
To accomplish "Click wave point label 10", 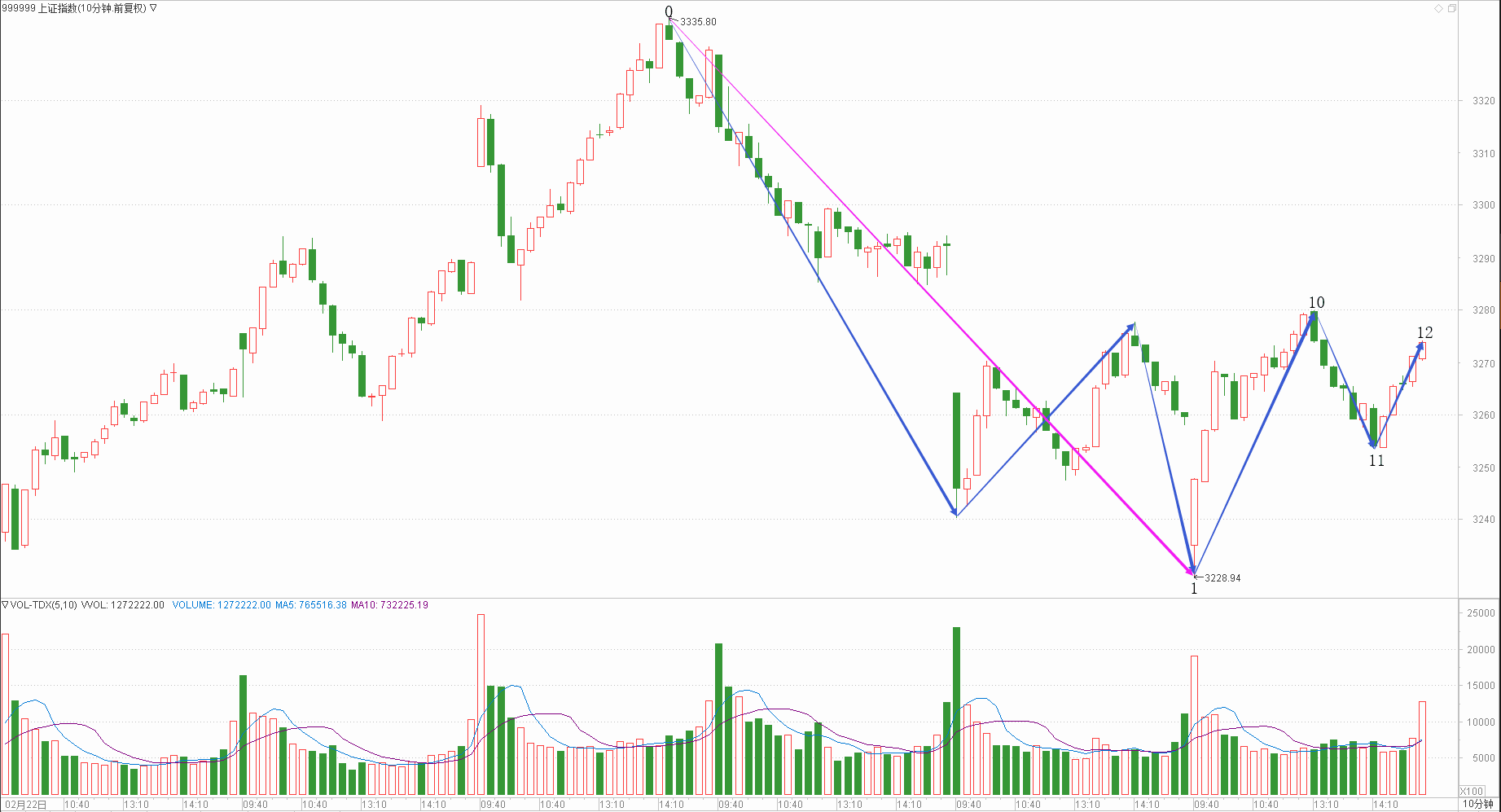I will click(x=1316, y=302).
